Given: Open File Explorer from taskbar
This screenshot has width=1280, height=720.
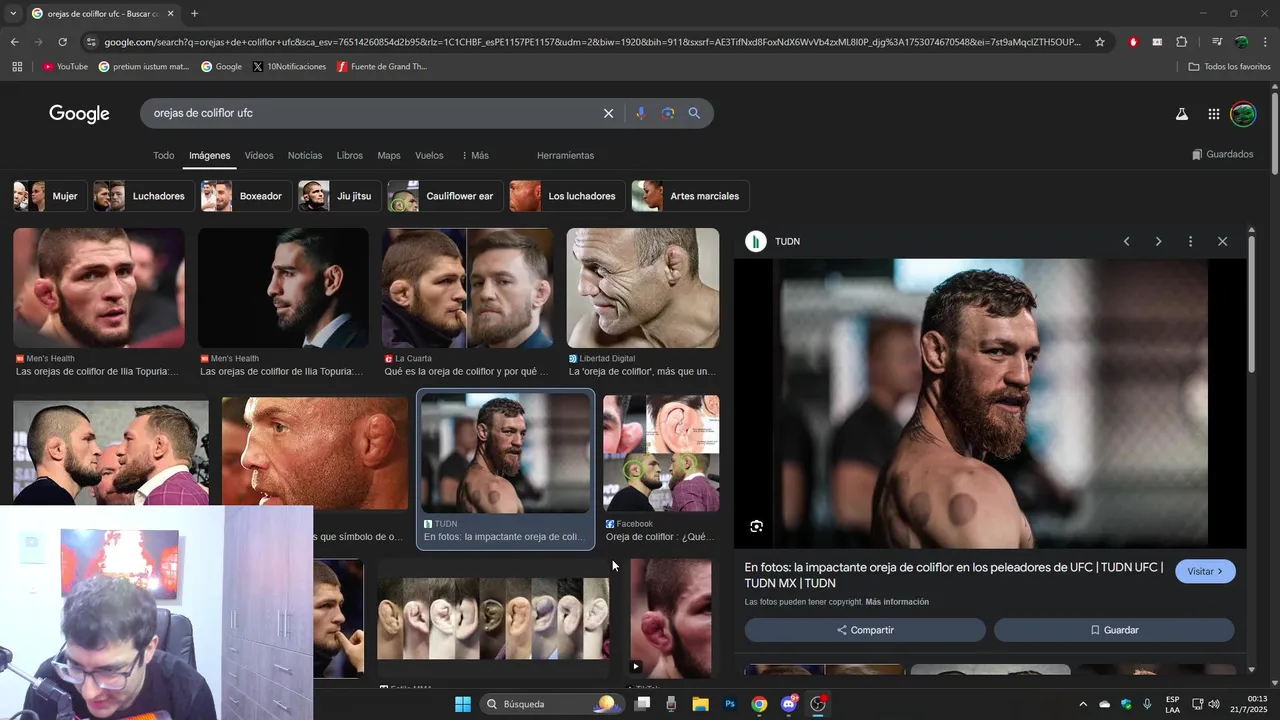Looking at the screenshot, I should point(700,704).
